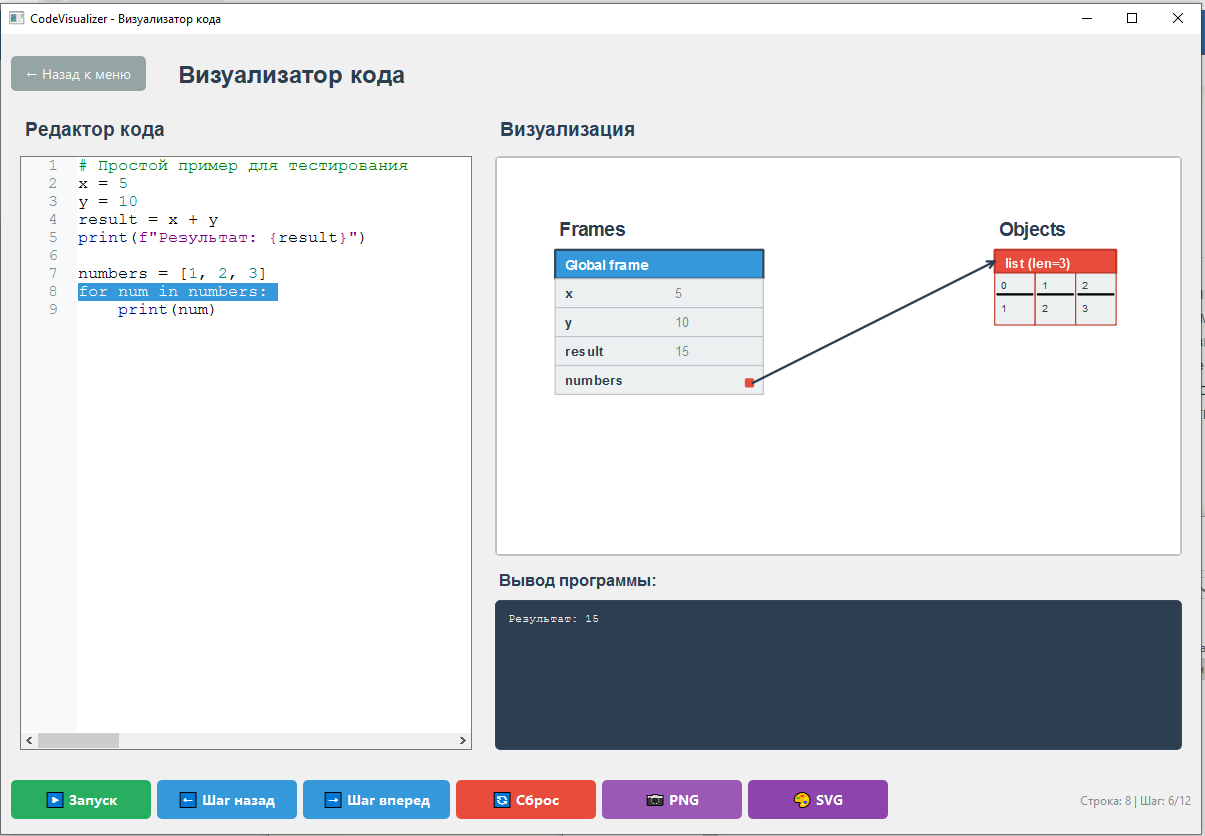Click line number 9 in the gutter
The image size is (1205, 836).
pyautogui.click(x=52, y=310)
